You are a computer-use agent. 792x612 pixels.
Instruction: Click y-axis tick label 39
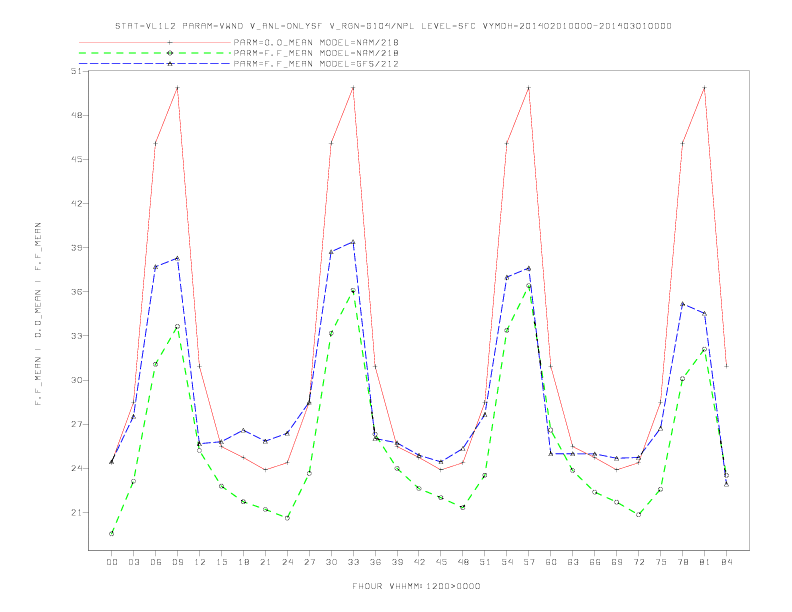pos(76,247)
